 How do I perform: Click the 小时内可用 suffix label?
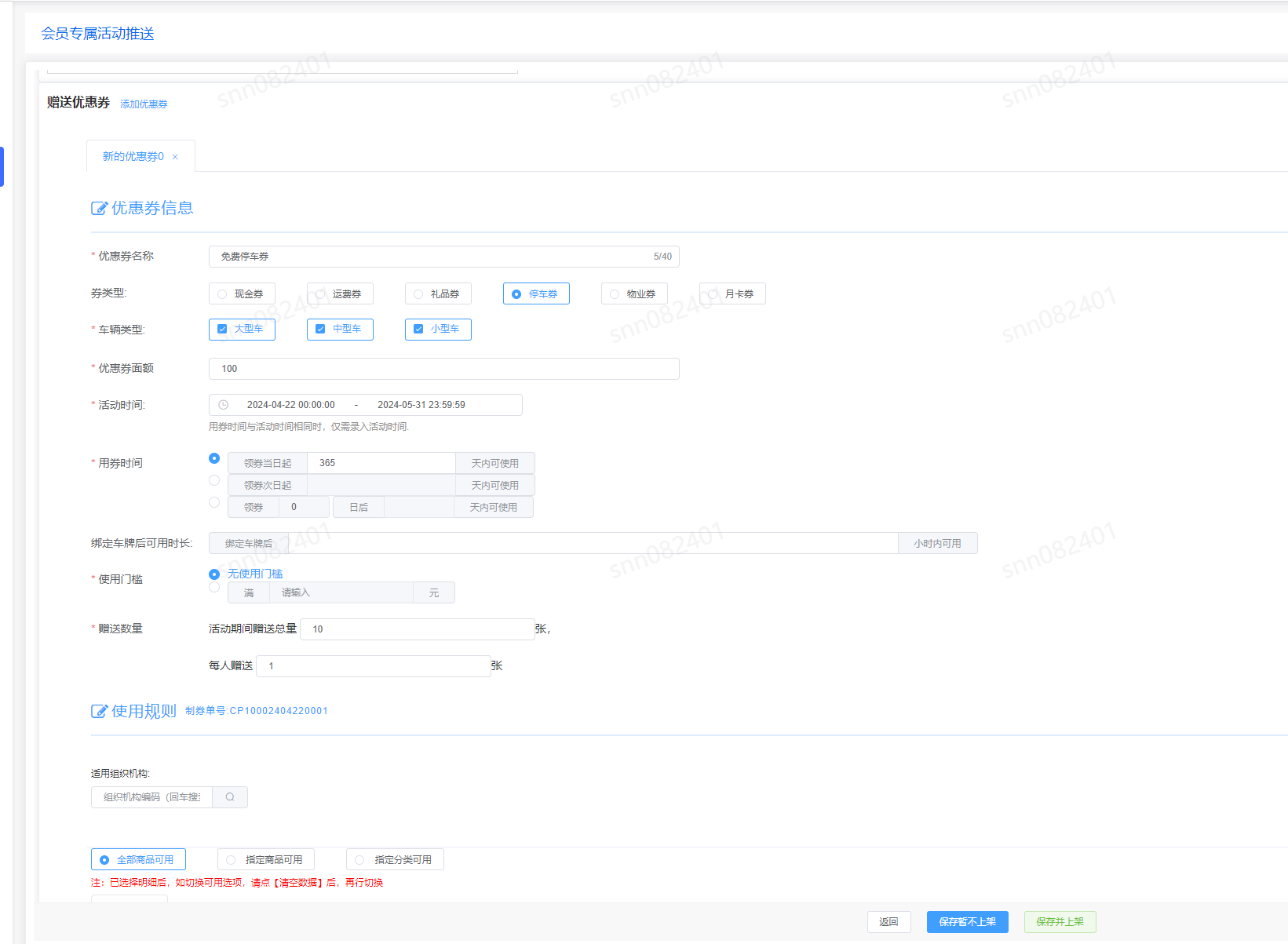point(938,543)
